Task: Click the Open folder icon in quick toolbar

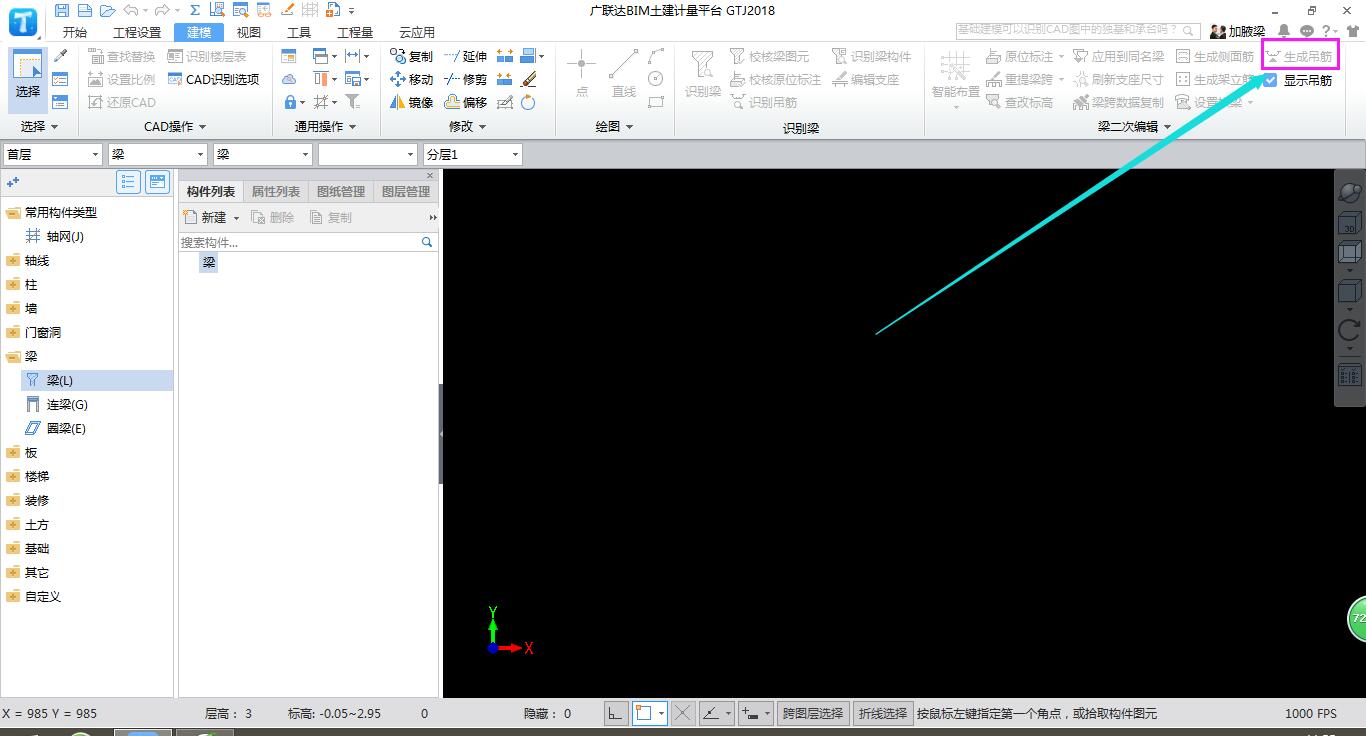Action: [x=106, y=10]
